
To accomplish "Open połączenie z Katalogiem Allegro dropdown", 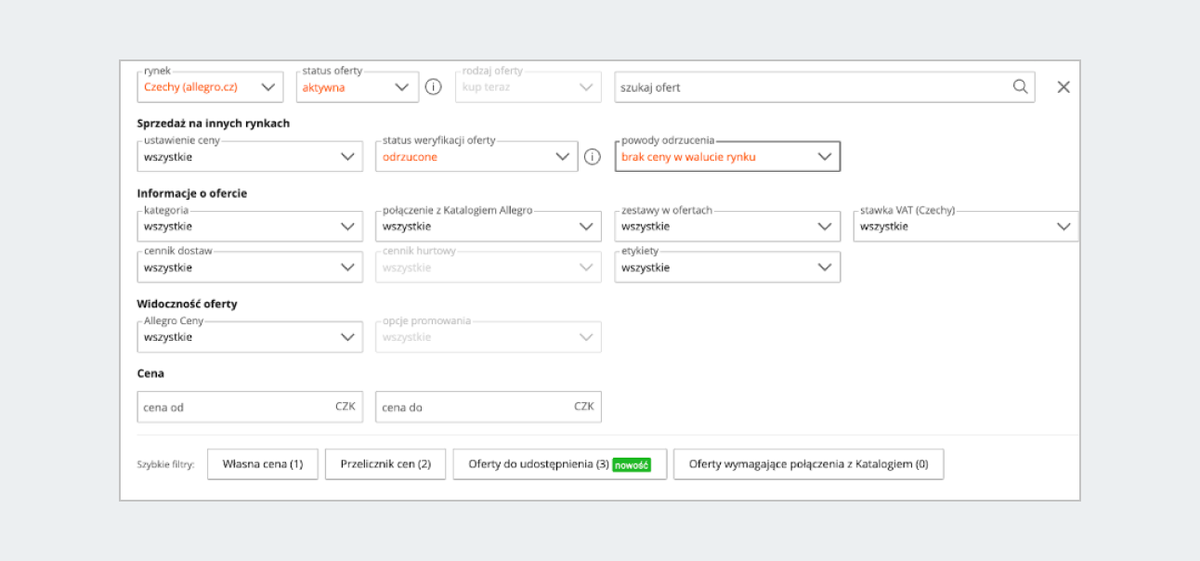I will (x=488, y=227).
